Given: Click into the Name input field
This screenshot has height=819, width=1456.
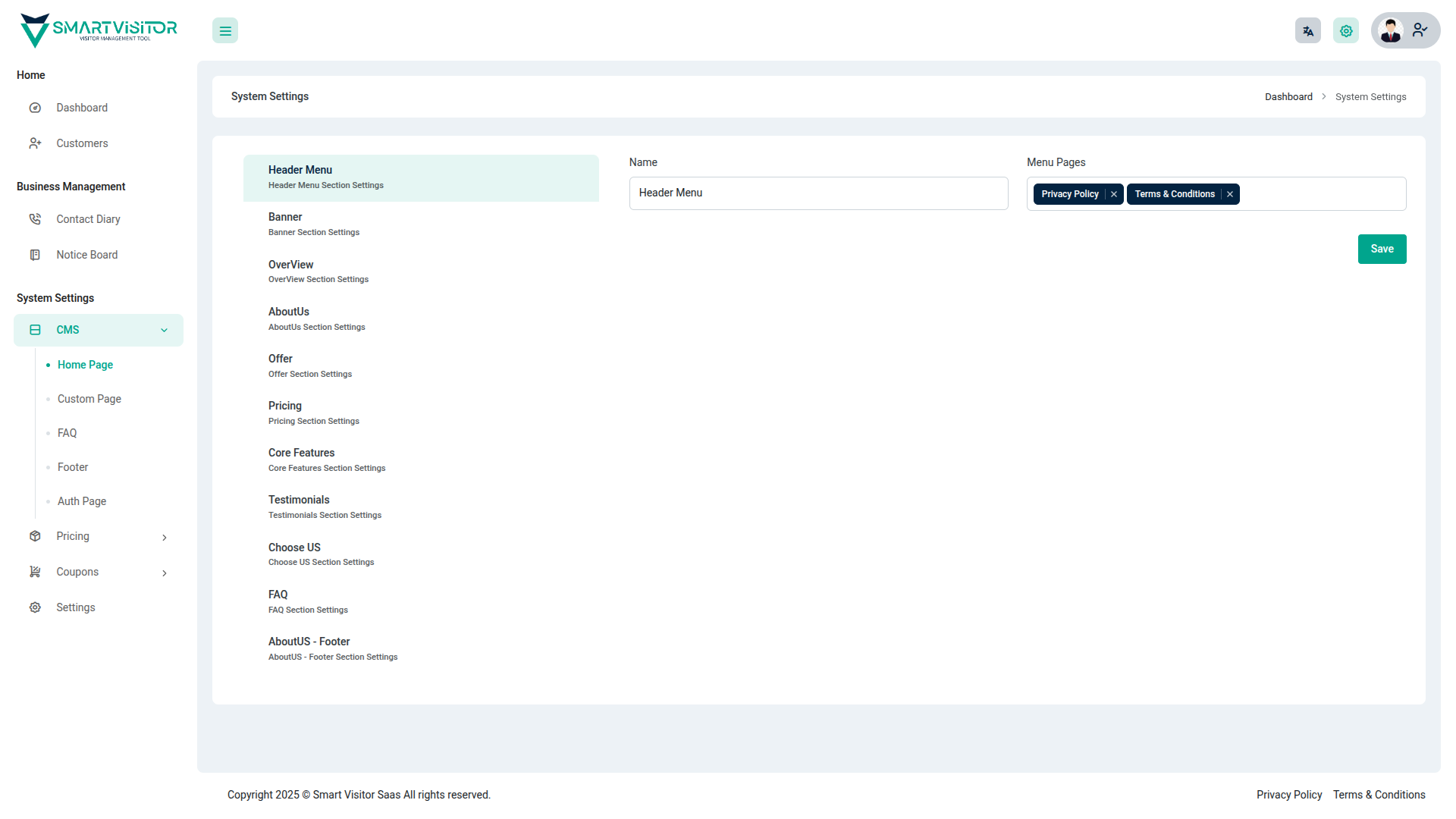Looking at the screenshot, I should (817, 193).
